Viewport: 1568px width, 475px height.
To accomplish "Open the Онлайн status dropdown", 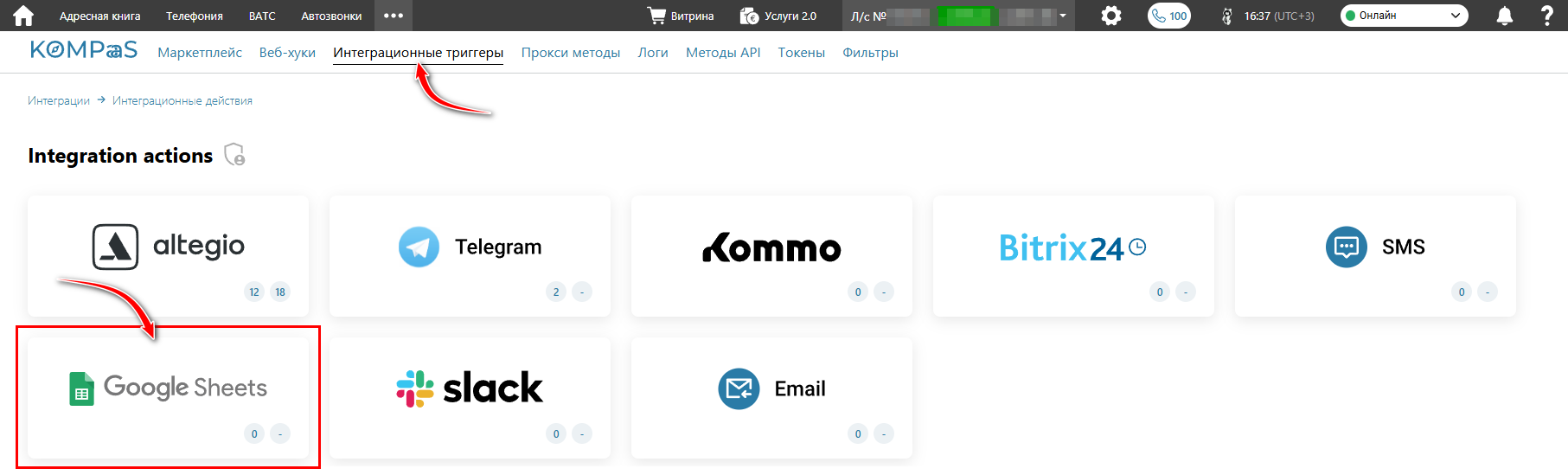I will [1404, 16].
